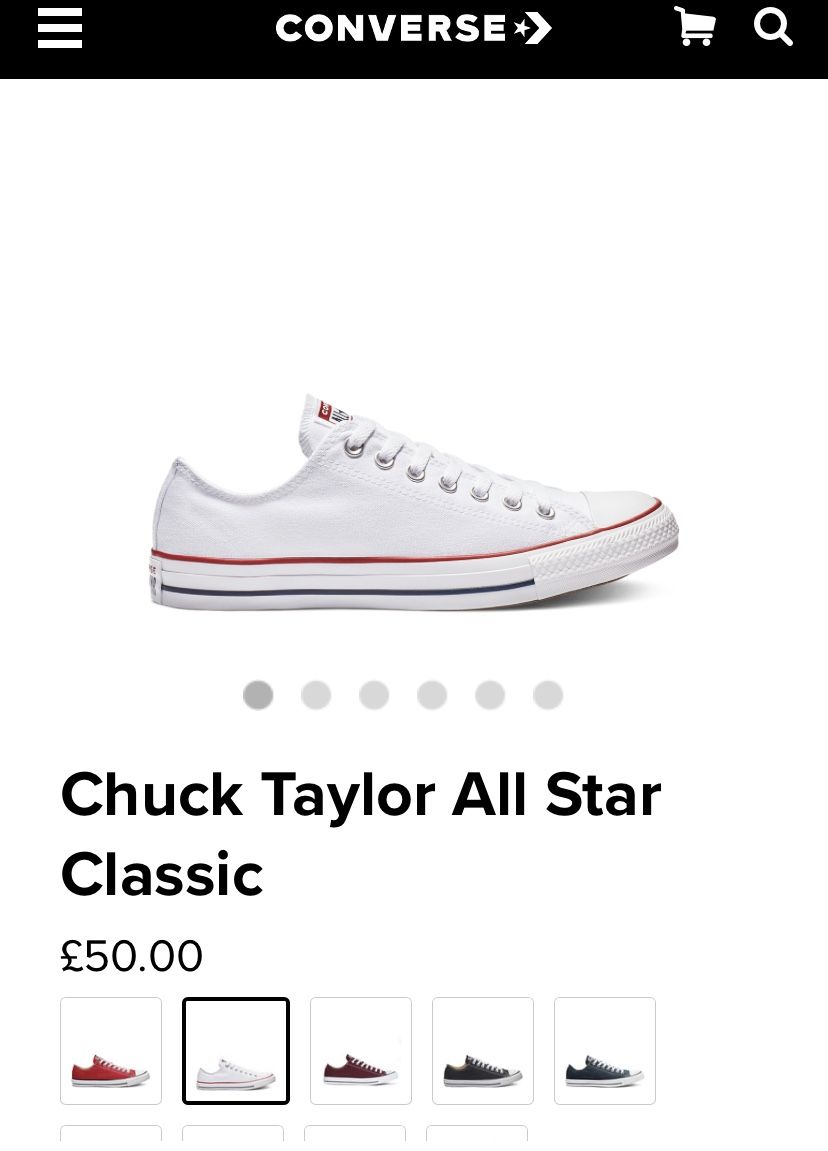Go to homepage via Converse logo
The height and width of the screenshot is (1151, 828).
tap(413, 29)
